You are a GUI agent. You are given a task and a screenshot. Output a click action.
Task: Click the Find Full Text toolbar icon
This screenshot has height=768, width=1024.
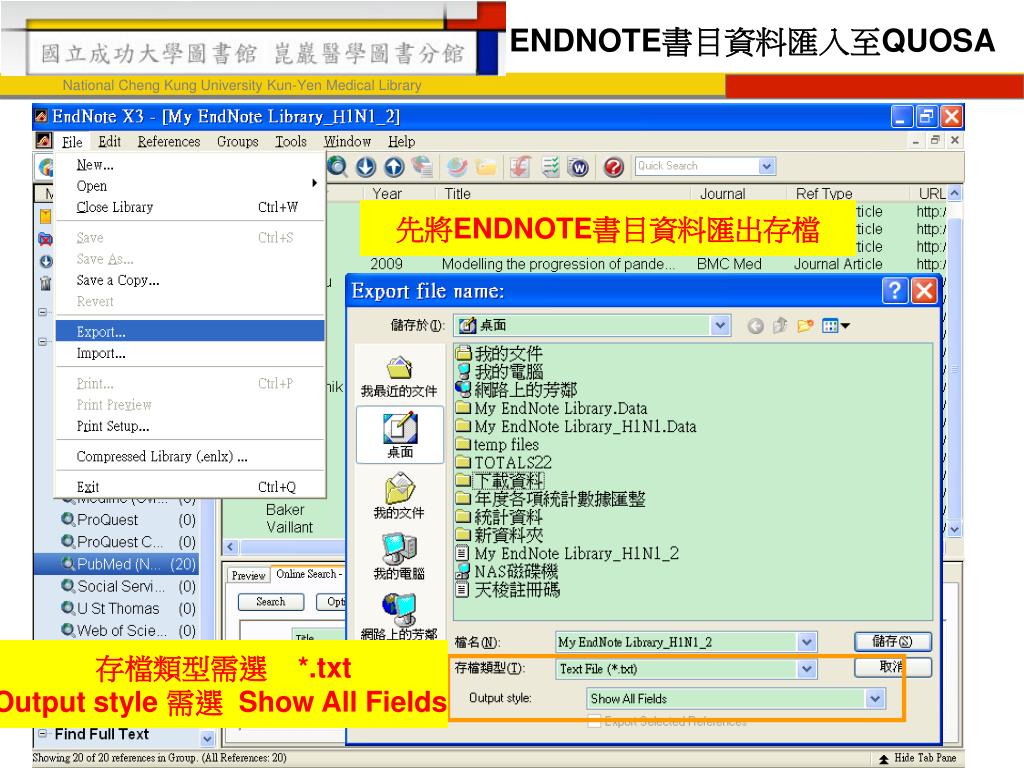423,167
